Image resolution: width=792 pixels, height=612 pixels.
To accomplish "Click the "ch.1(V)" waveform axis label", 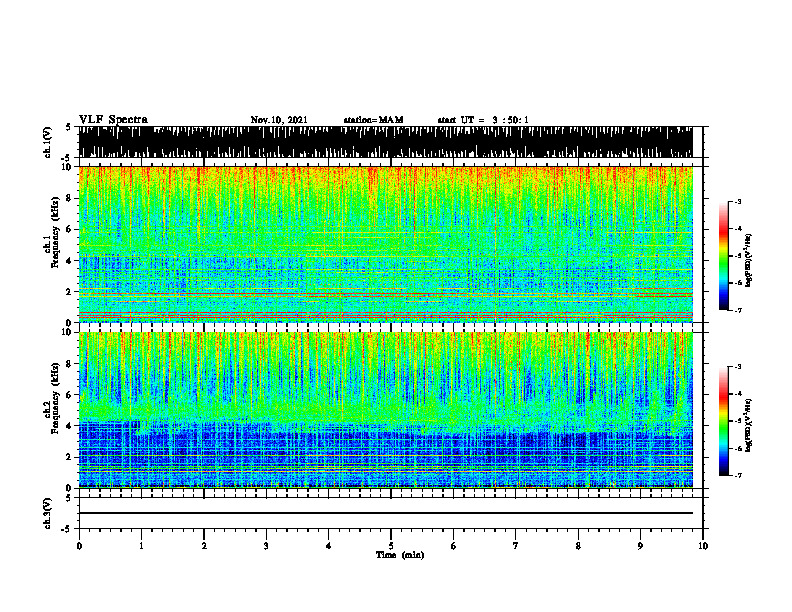I will pos(48,142).
